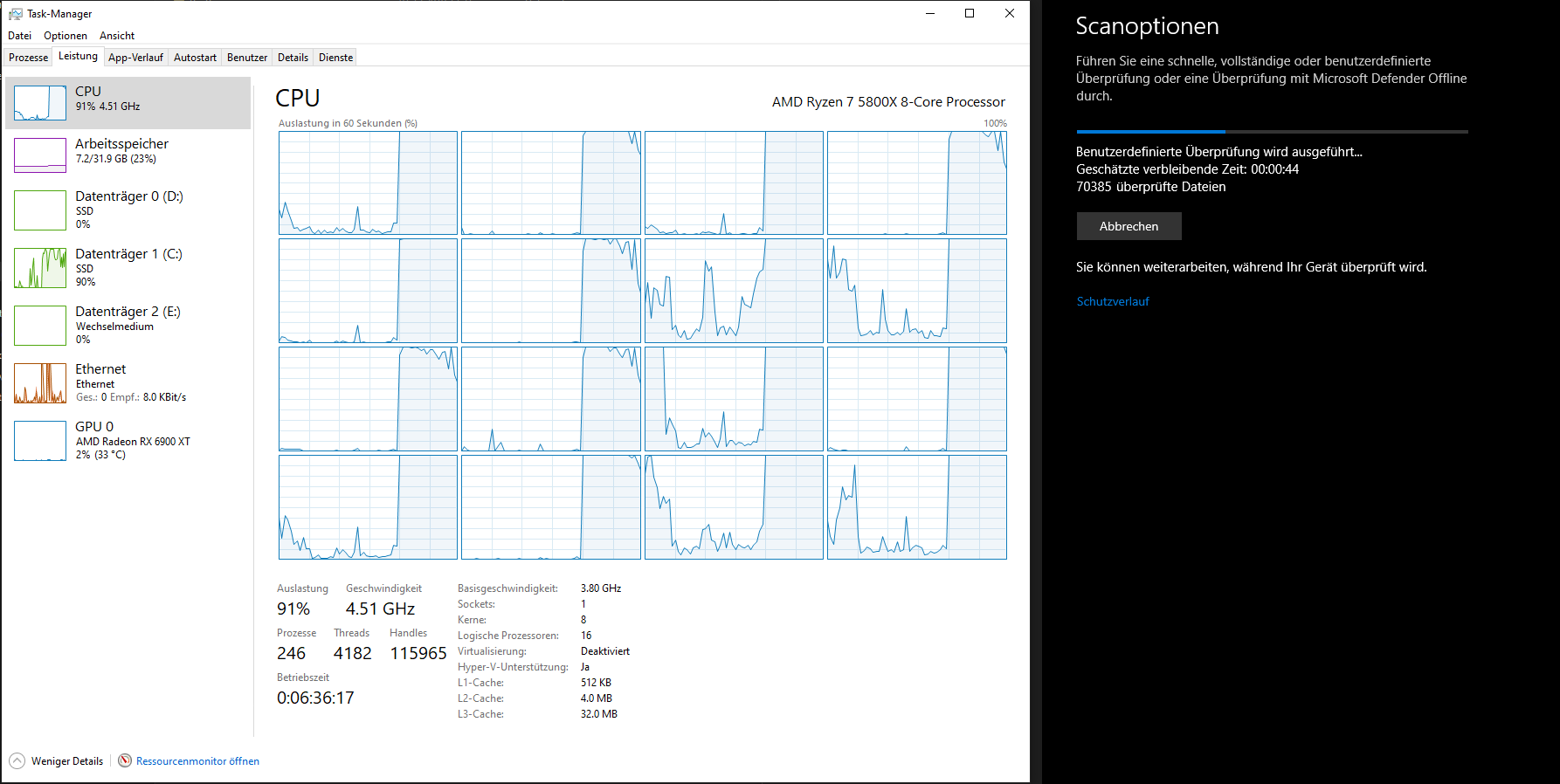1560x784 pixels.
Task: Select Datenträger 1 (C:) in sidebar
Action: [128, 268]
